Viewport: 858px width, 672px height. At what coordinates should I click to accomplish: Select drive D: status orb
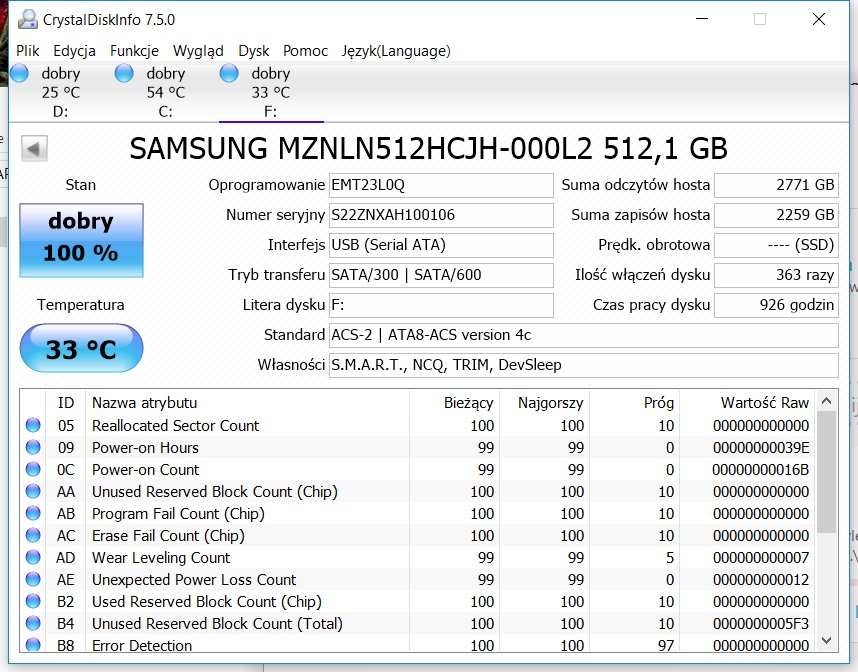click(20, 73)
